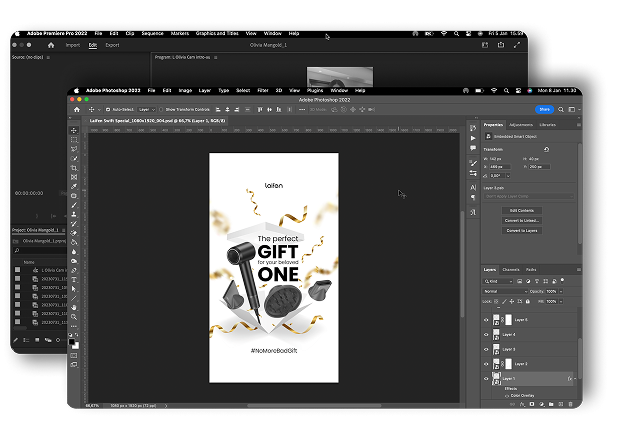619x426 pixels.
Task: Open Premiere Pro's Sequence menu
Action: click(x=152, y=34)
